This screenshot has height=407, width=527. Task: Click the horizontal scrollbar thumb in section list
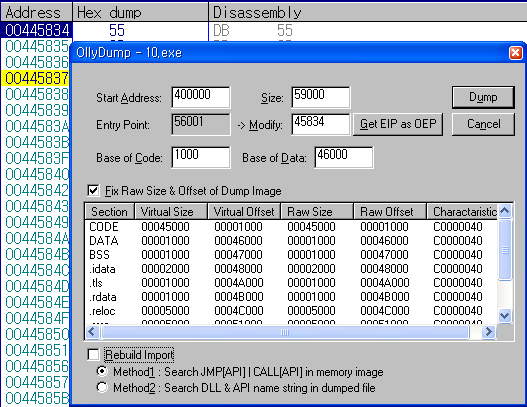coord(285,332)
